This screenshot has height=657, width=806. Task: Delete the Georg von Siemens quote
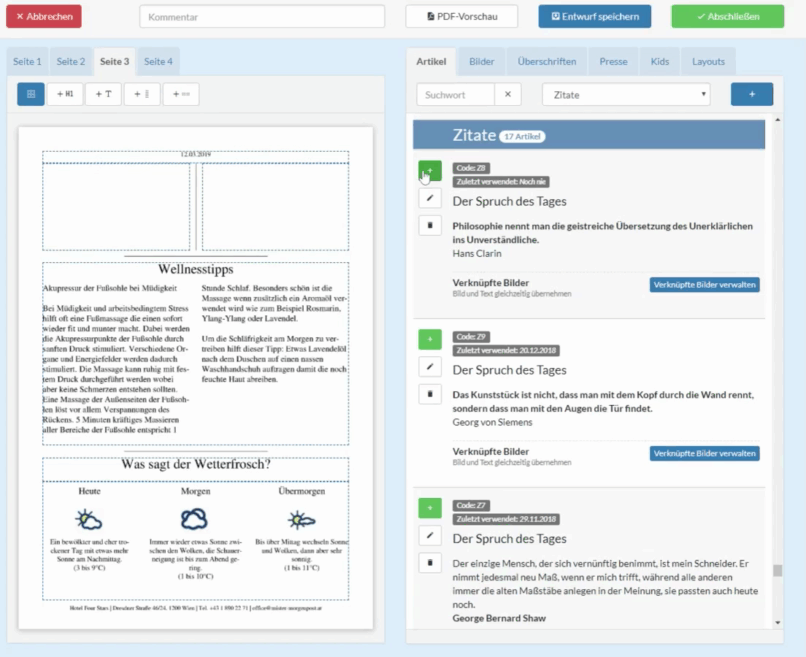[x=429, y=394]
